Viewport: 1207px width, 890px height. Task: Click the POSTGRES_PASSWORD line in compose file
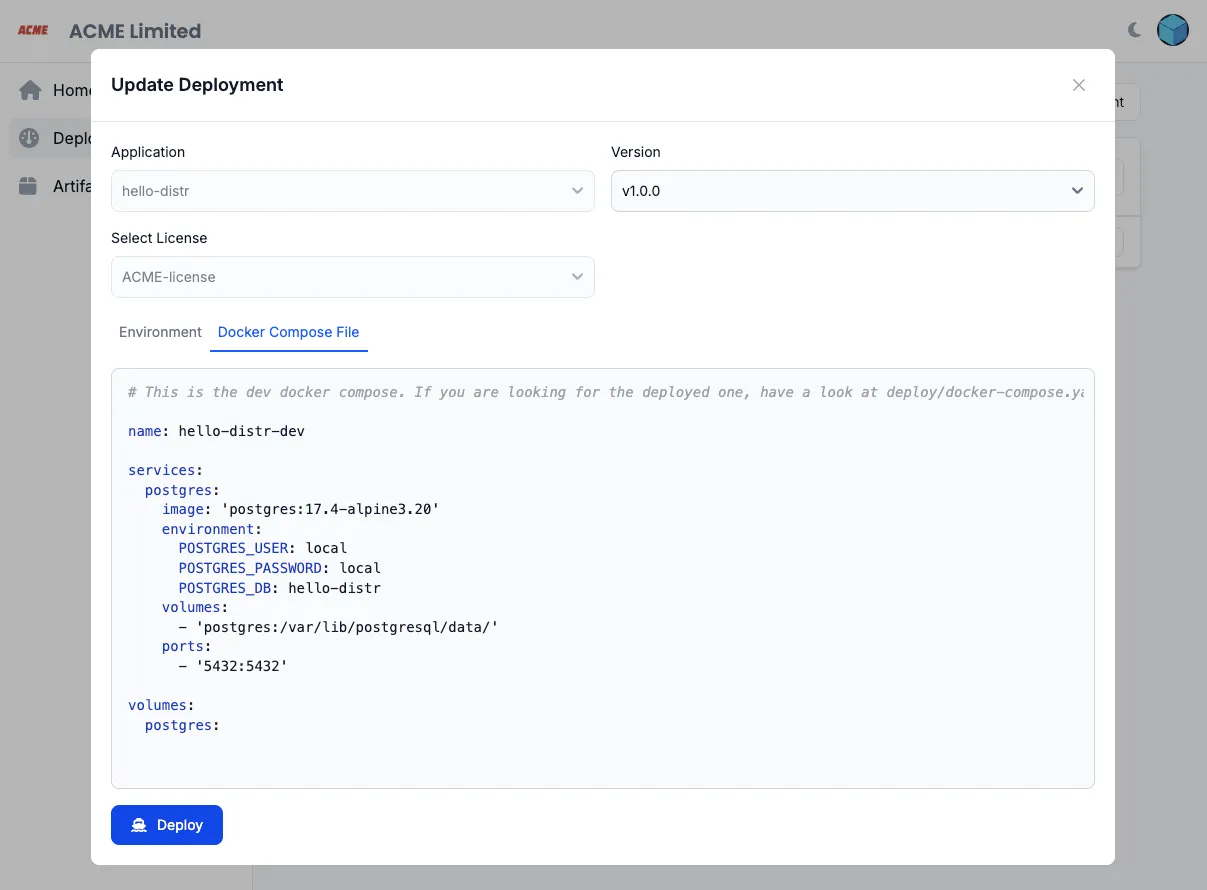(x=279, y=567)
